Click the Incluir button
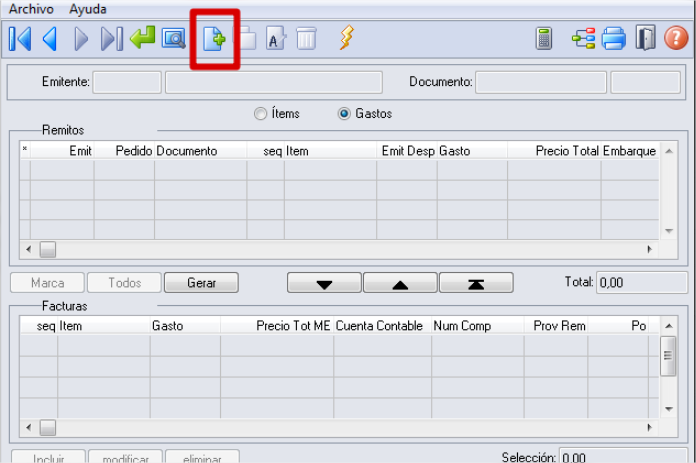 48,457
